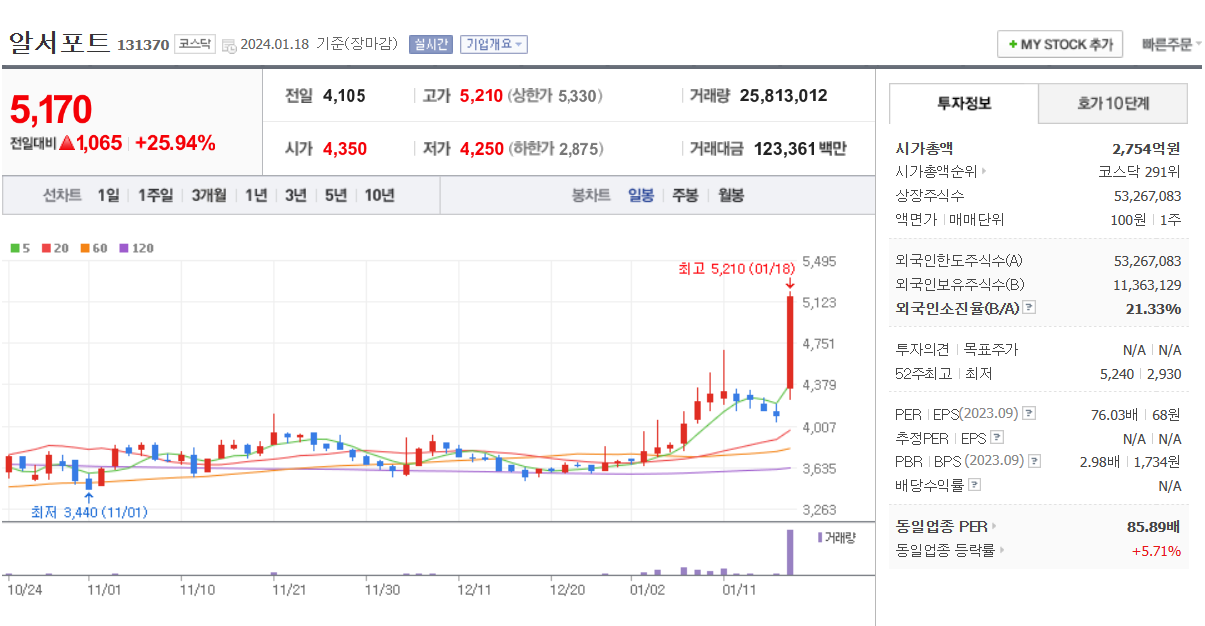Click the 외국인소진율 value 21.33%
The height and width of the screenshot is (626, 1205).
[x=1153, y=308]
